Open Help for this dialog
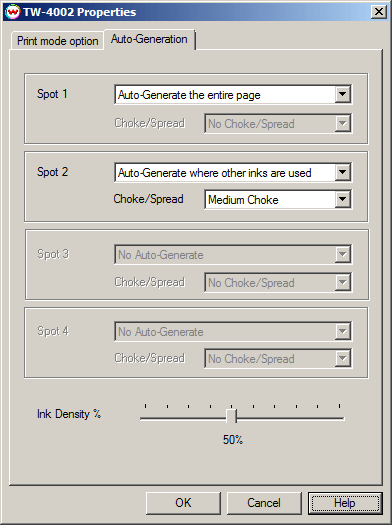Image resolution: width=392 pixels, height=525 pixels. coord(345,503)
